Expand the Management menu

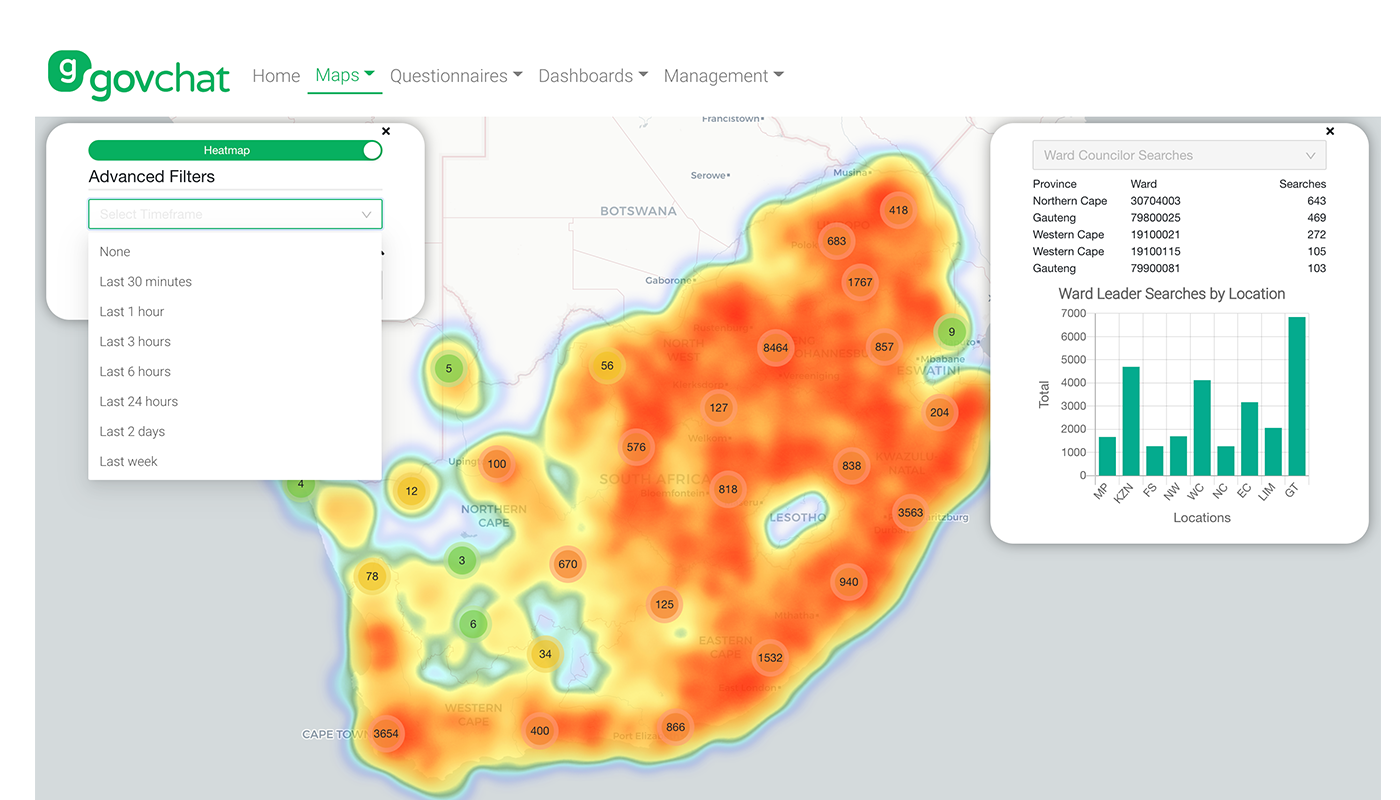click(x=724, y=76)
